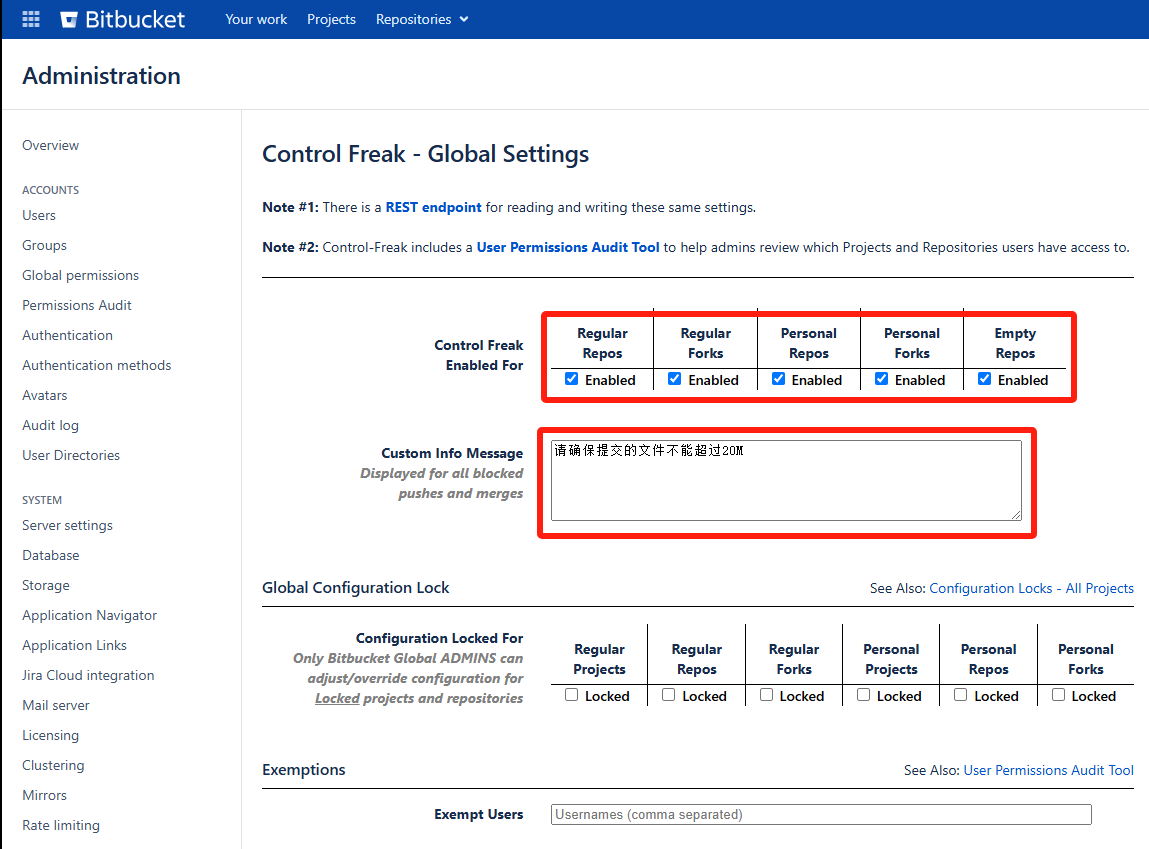Open Database settings
Image resolution: width=1149 pixels, height=849 pixels.
point(51,555)
